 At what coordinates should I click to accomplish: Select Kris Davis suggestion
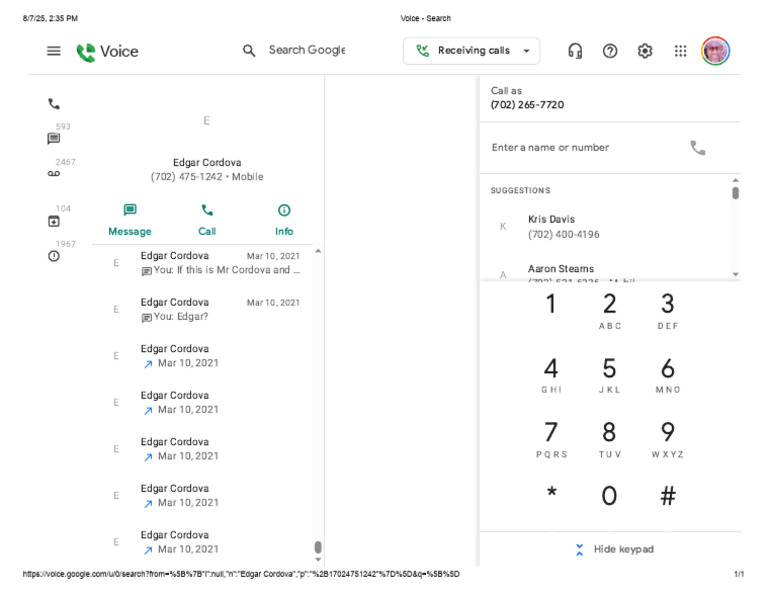pos(605,226)
